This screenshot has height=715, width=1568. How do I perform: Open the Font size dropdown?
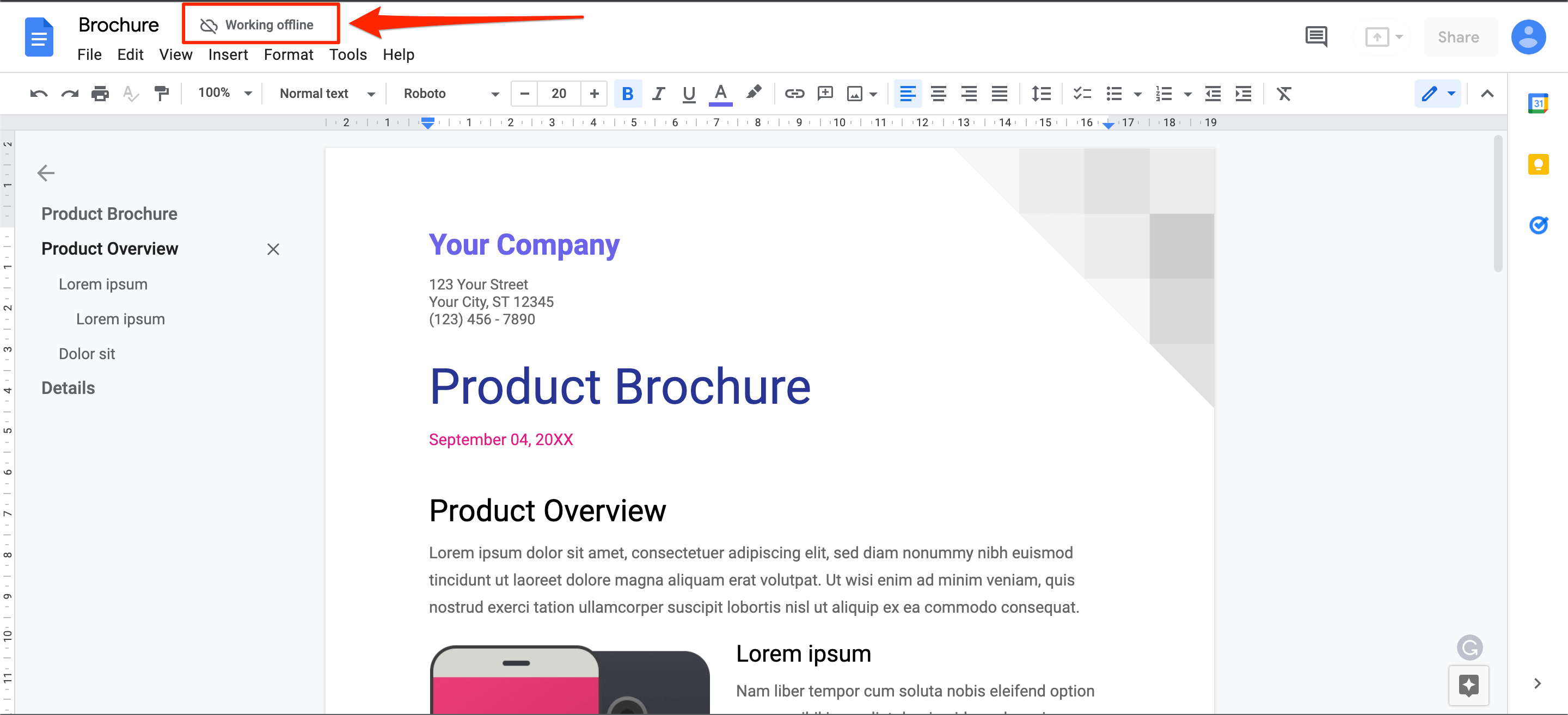(557, 94)
